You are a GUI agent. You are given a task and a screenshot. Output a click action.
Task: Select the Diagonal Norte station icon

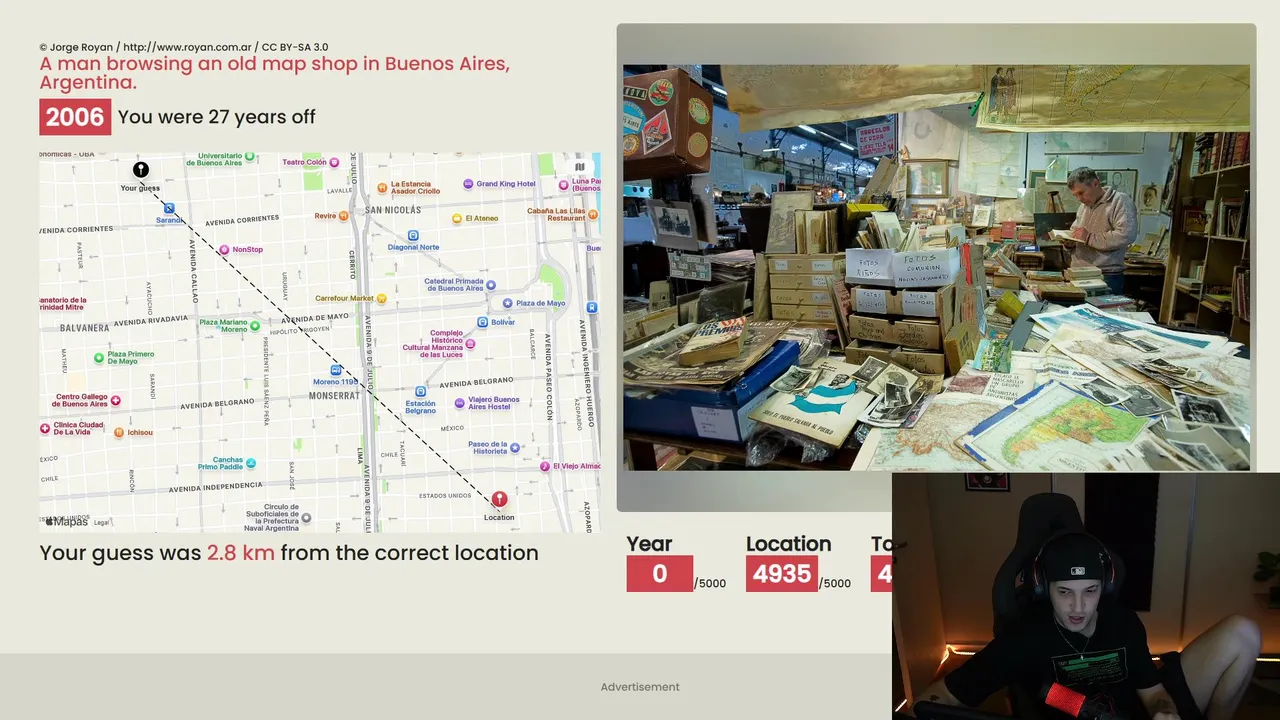(413, 235)
